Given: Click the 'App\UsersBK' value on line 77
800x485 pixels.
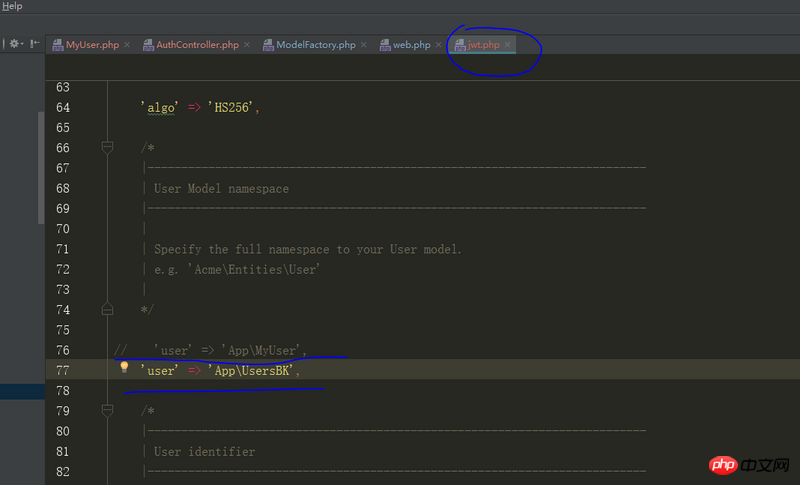Looking at the screenshot, I should click(x=251, y=371).
